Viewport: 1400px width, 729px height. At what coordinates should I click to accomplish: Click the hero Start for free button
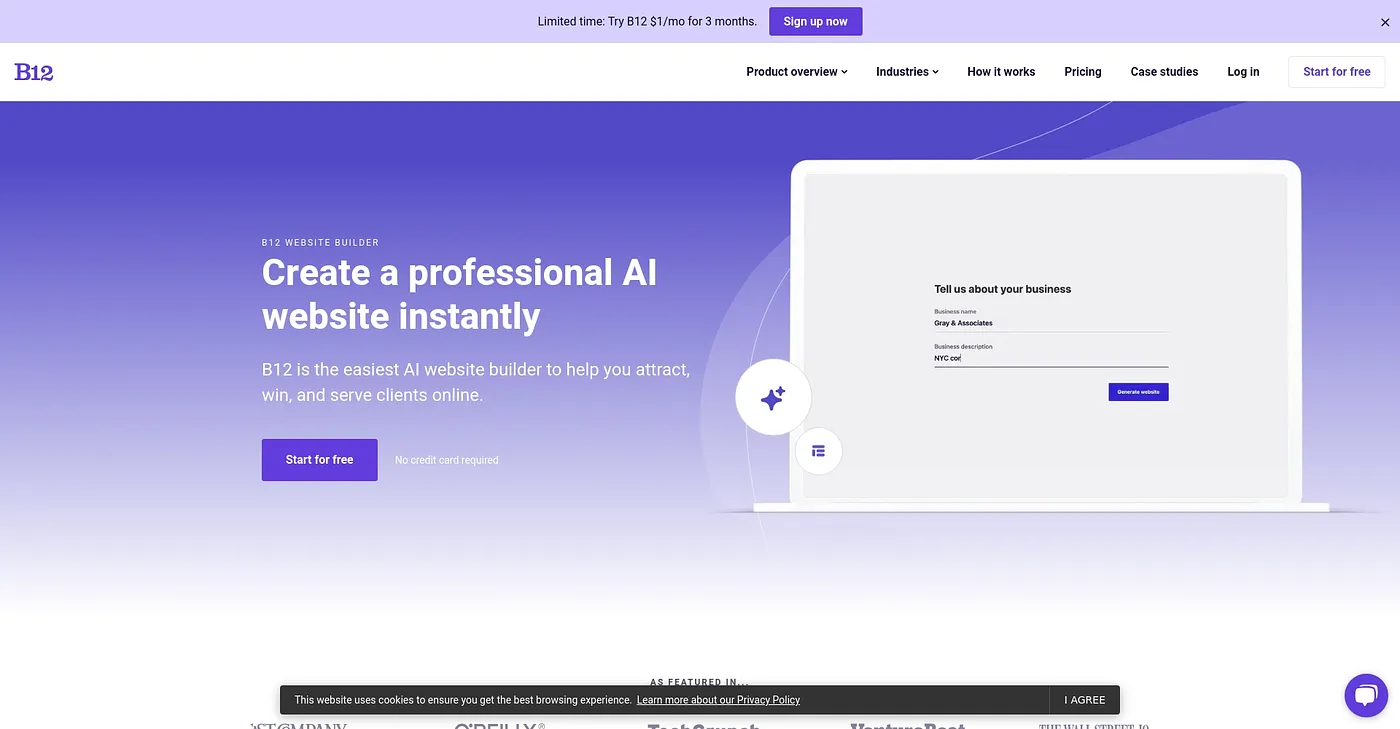pos(320,460)
